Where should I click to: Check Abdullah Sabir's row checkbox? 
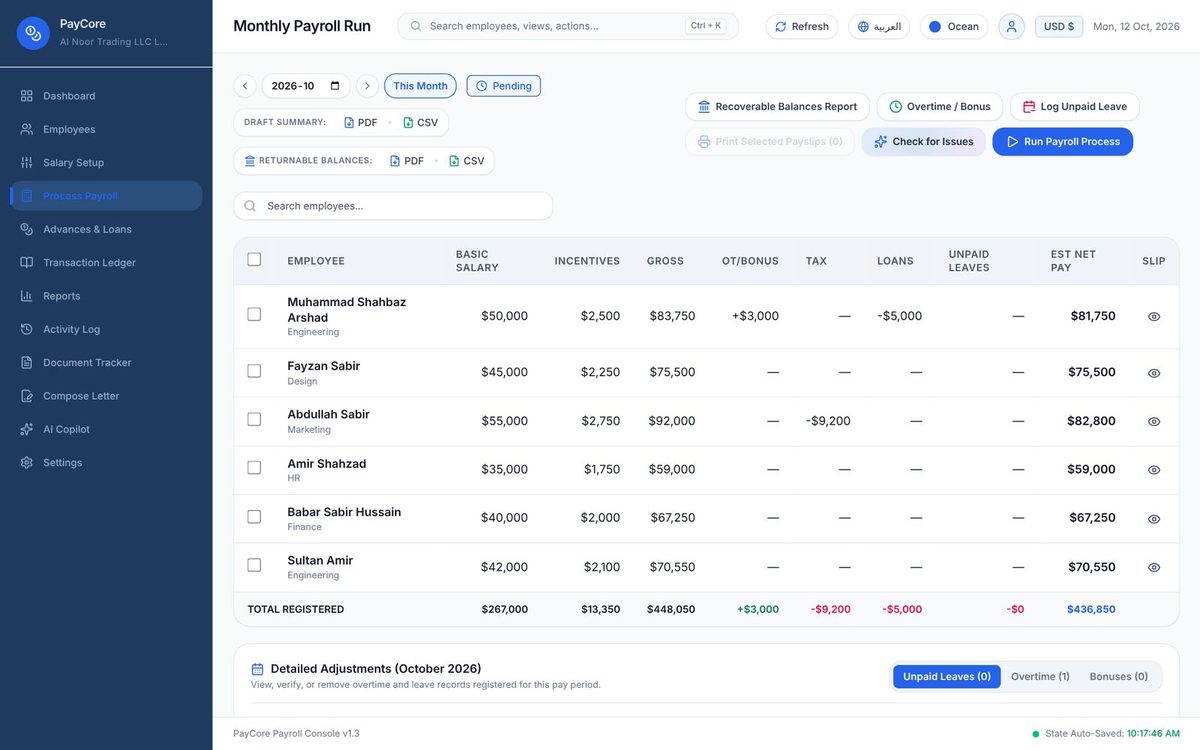(254, 419)
